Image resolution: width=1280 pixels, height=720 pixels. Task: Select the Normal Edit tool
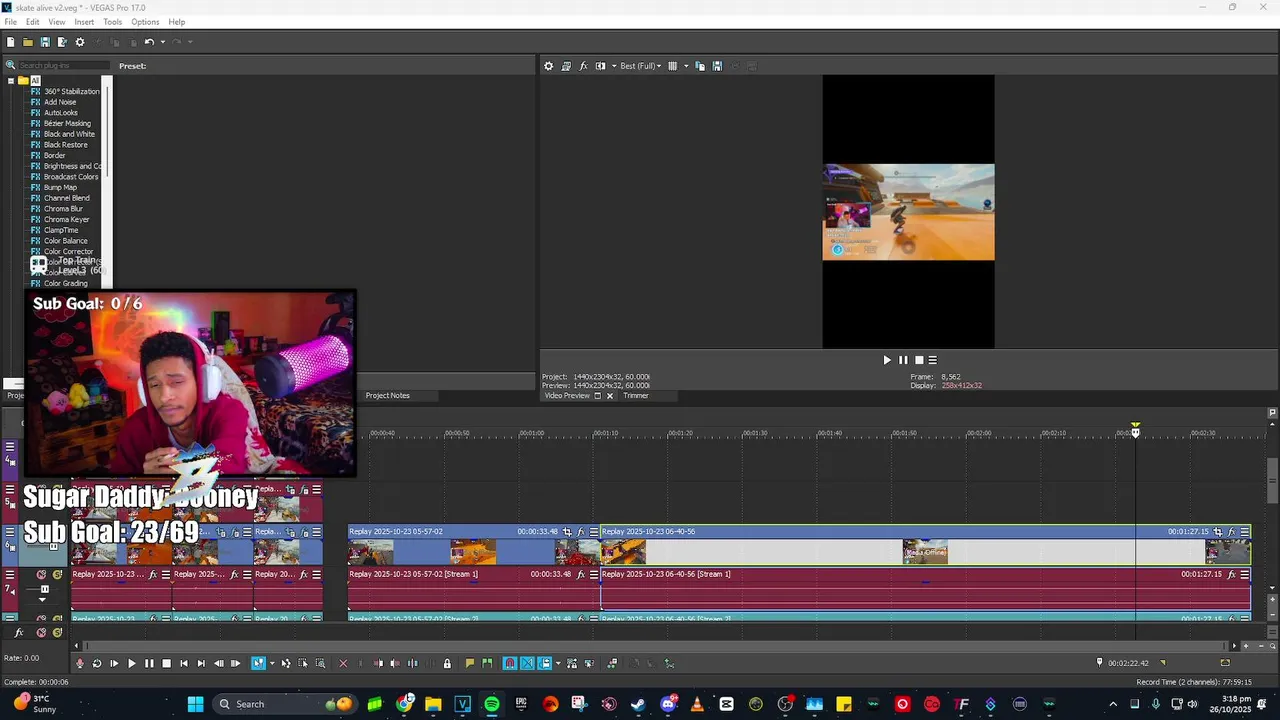[258, 663]
